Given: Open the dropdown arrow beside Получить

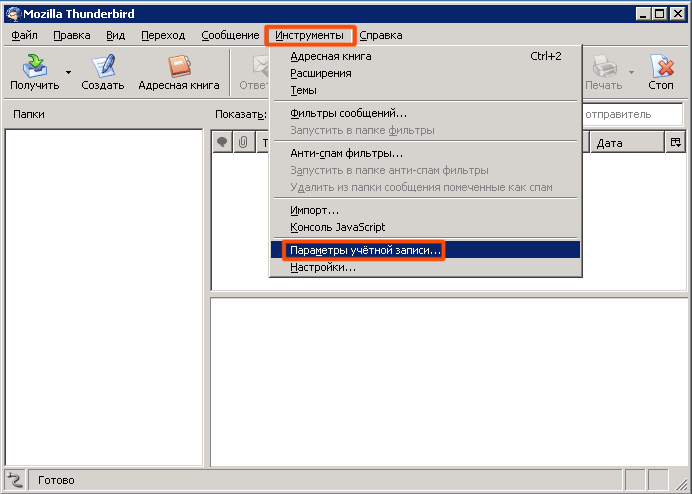Looking at the screenshot, I should (x=68, y=72).
